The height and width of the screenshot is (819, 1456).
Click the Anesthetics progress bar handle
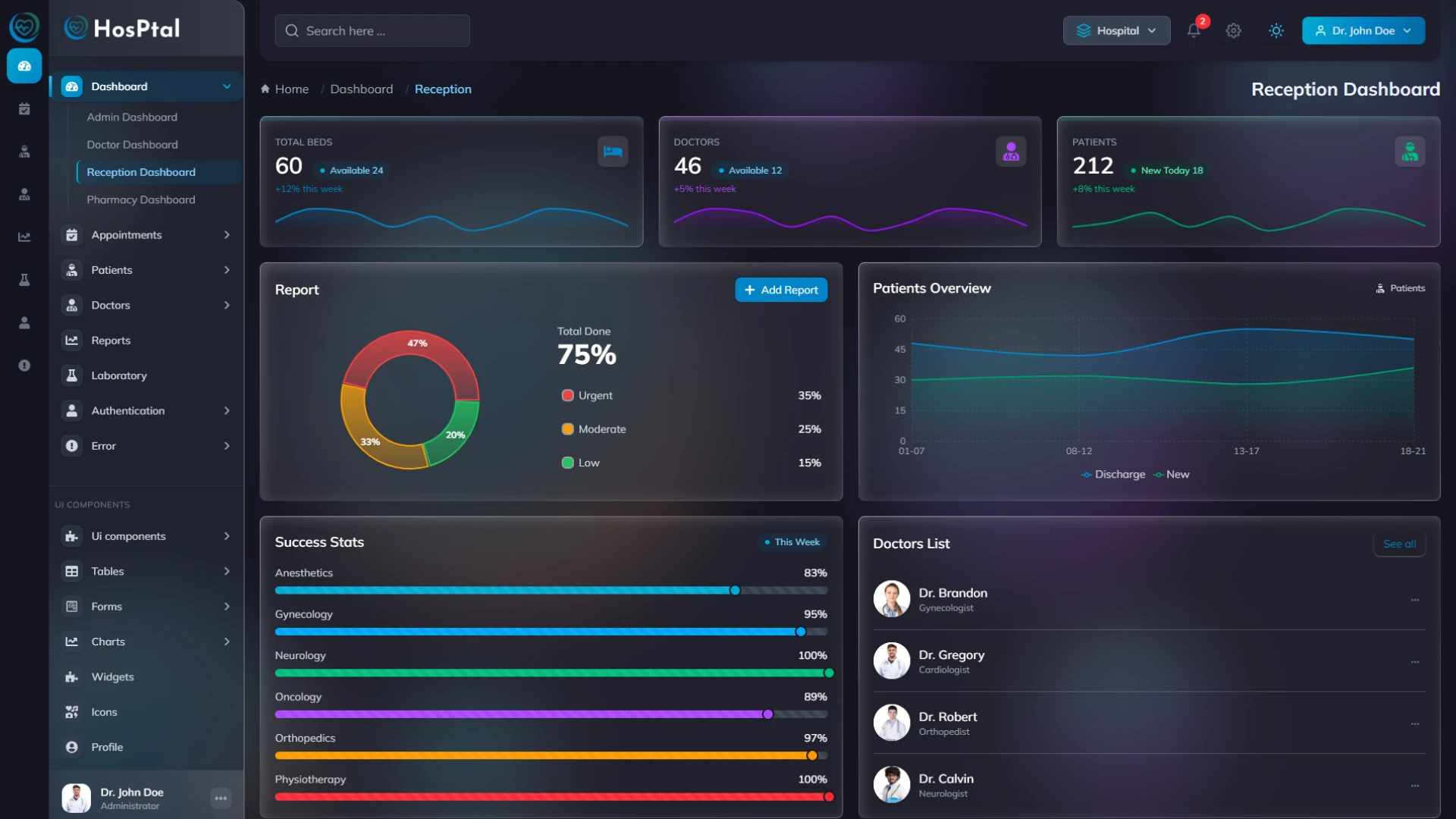tap(735, 591)
